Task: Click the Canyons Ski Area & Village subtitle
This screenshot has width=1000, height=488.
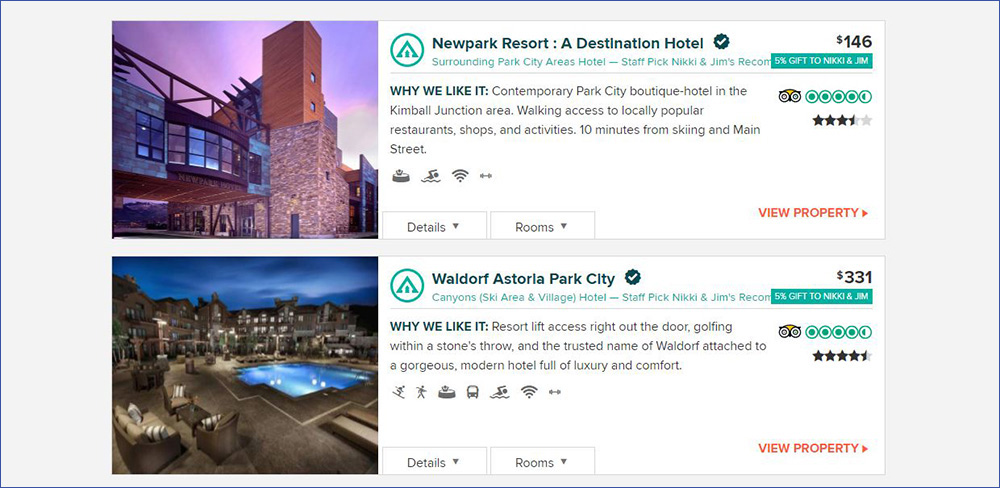Action: click(601, 297)
